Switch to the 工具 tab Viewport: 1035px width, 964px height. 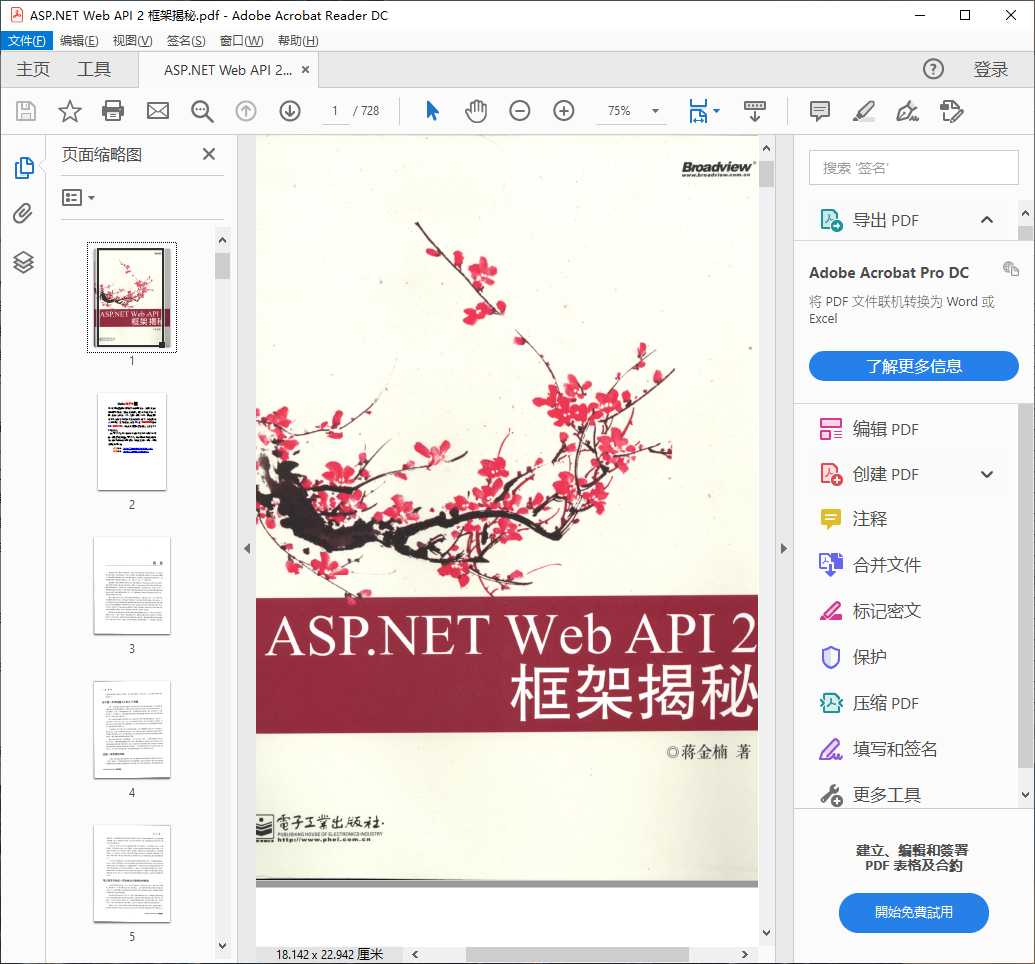(96, 69)
